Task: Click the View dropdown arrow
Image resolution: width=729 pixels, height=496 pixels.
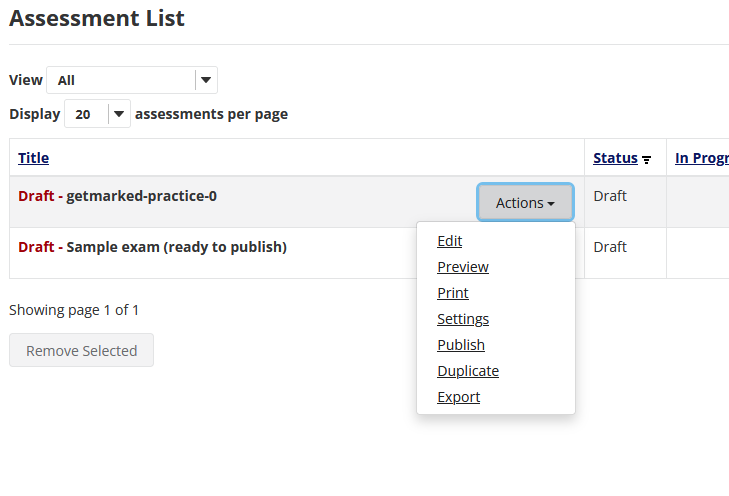Action: [x=206, y=80]
